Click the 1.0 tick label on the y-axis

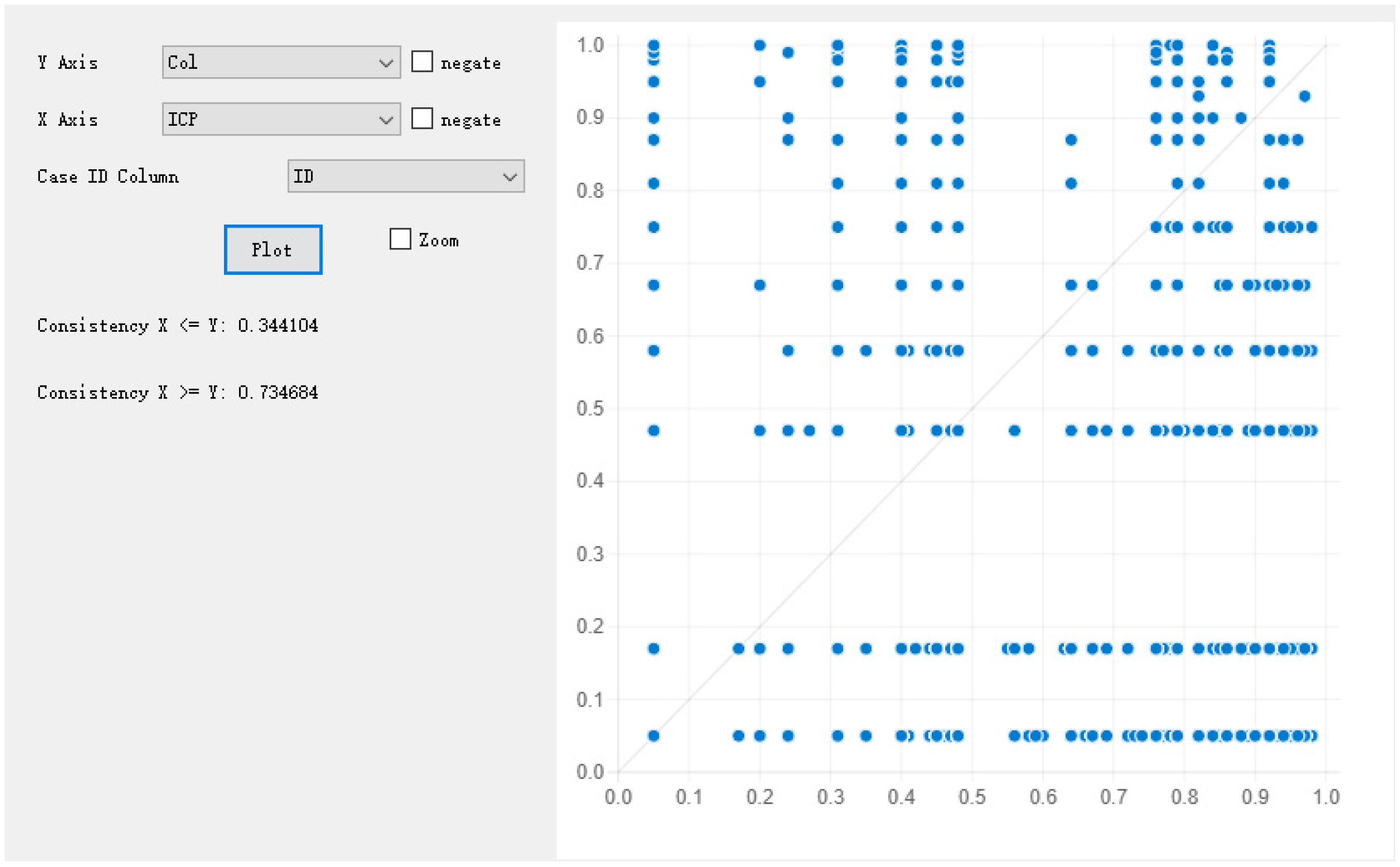tap(590, 46)
